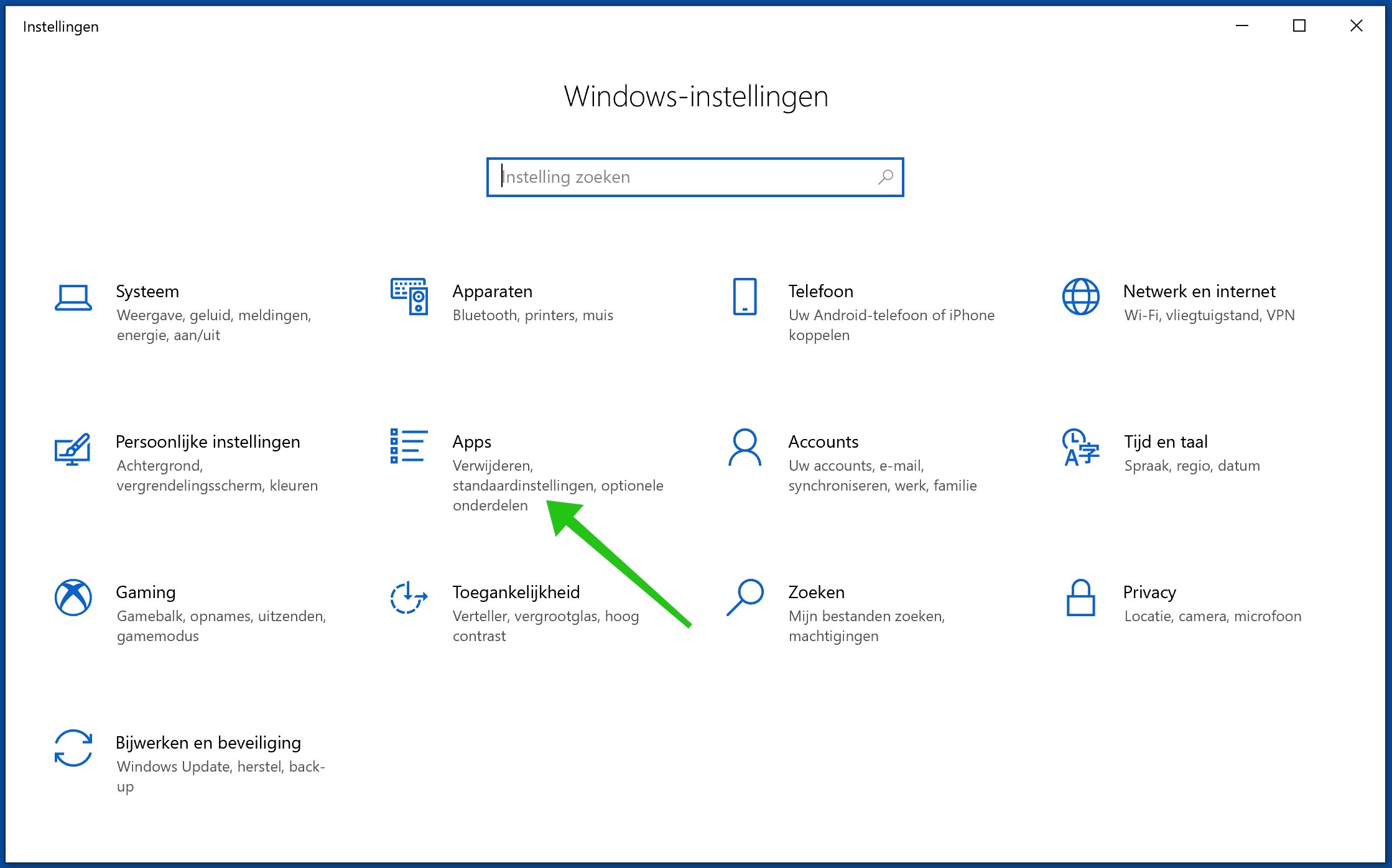Open the Apps list icon
1392x868 pixels.
coord(409,446)
